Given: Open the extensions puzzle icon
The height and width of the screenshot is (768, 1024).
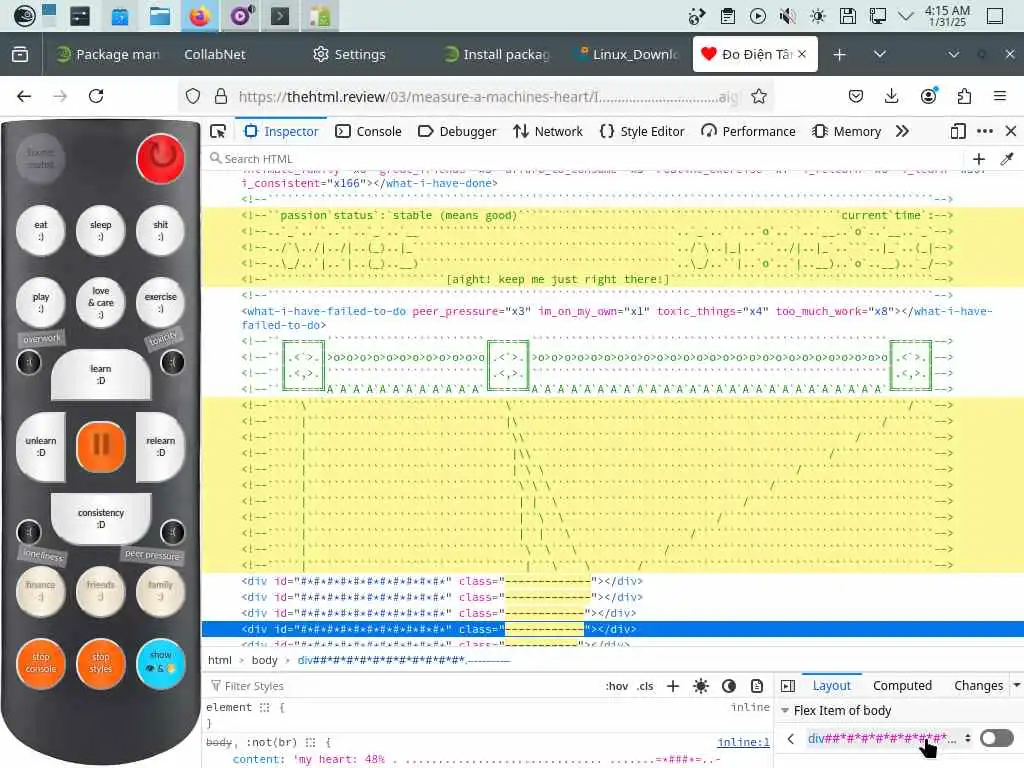Looking at the screenshot, I should tap(964, 97).
